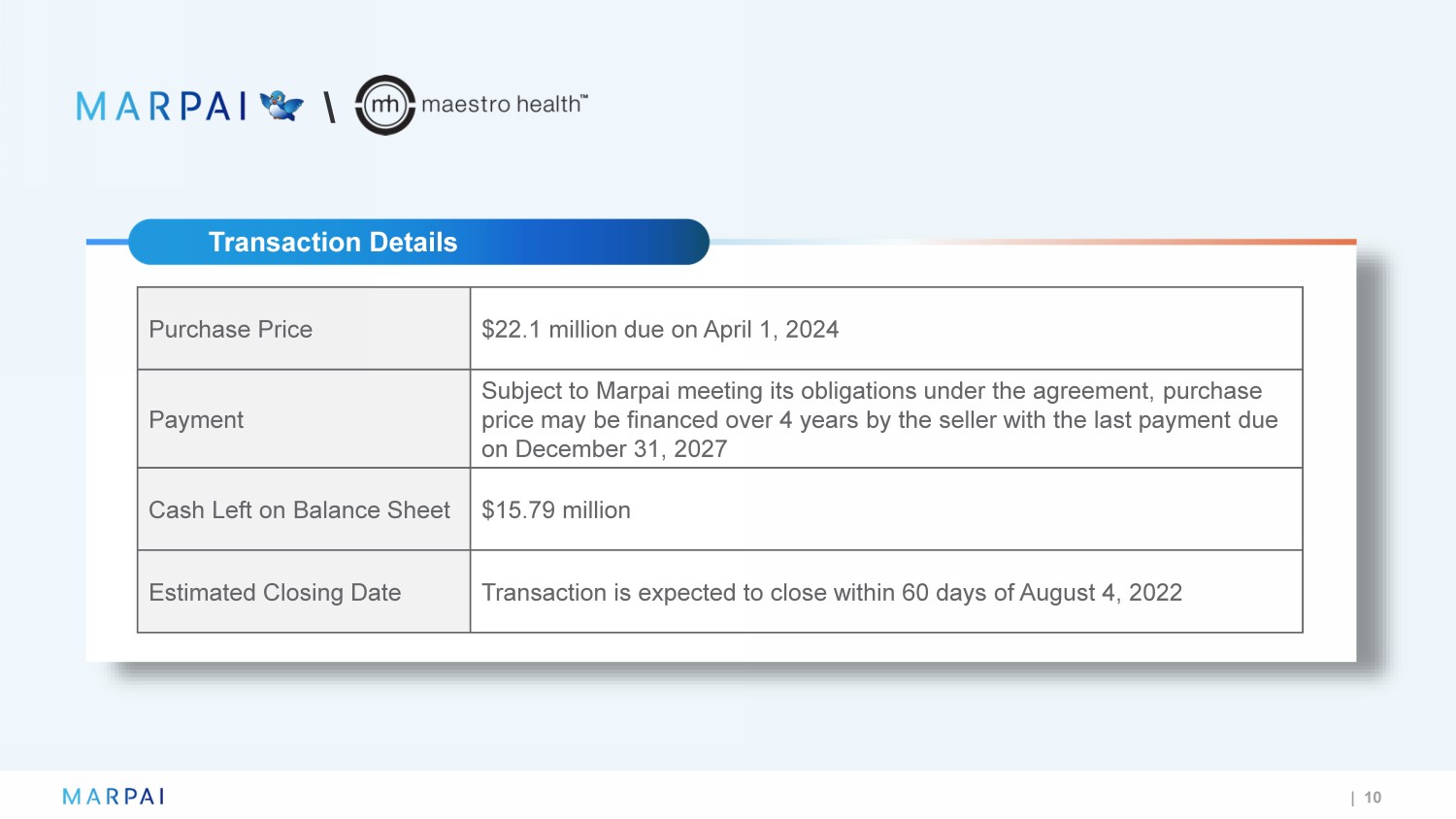Click the $22.1 million purchase price value

click(660, 329)
